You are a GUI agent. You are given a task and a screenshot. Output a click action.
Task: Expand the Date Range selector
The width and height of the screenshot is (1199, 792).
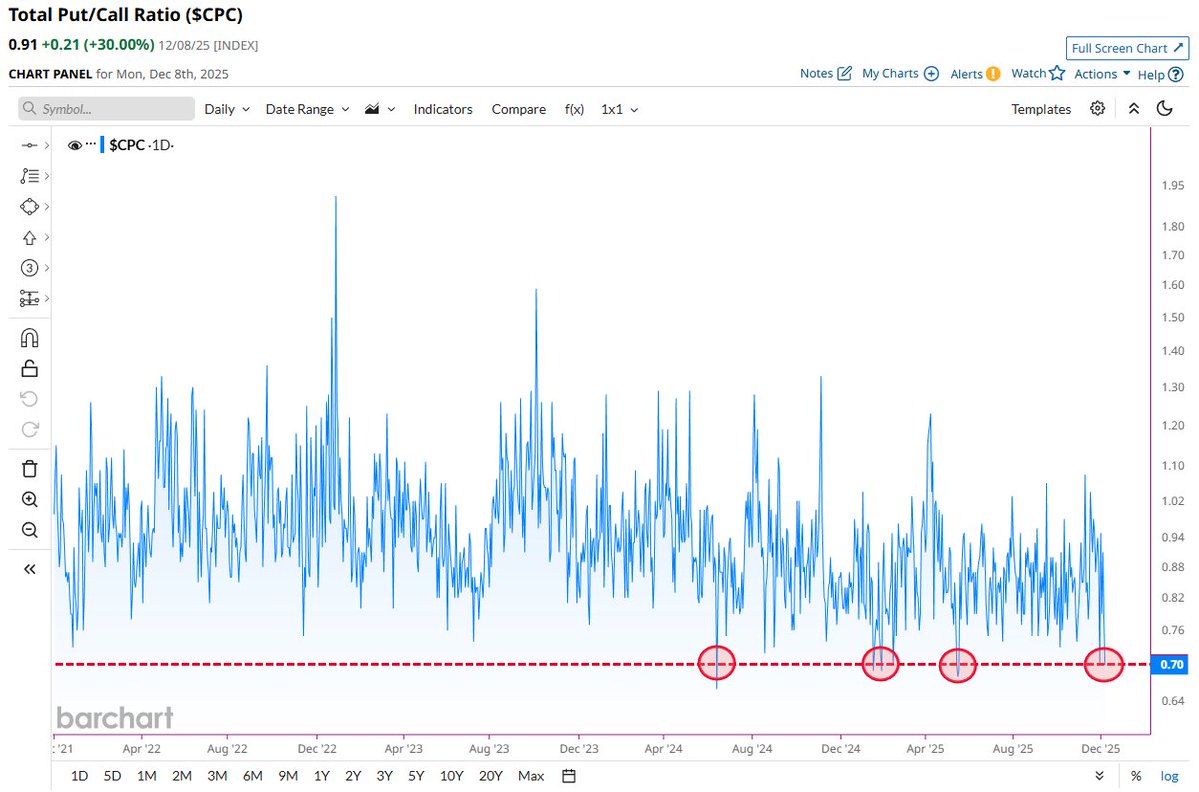coord(306,109)
